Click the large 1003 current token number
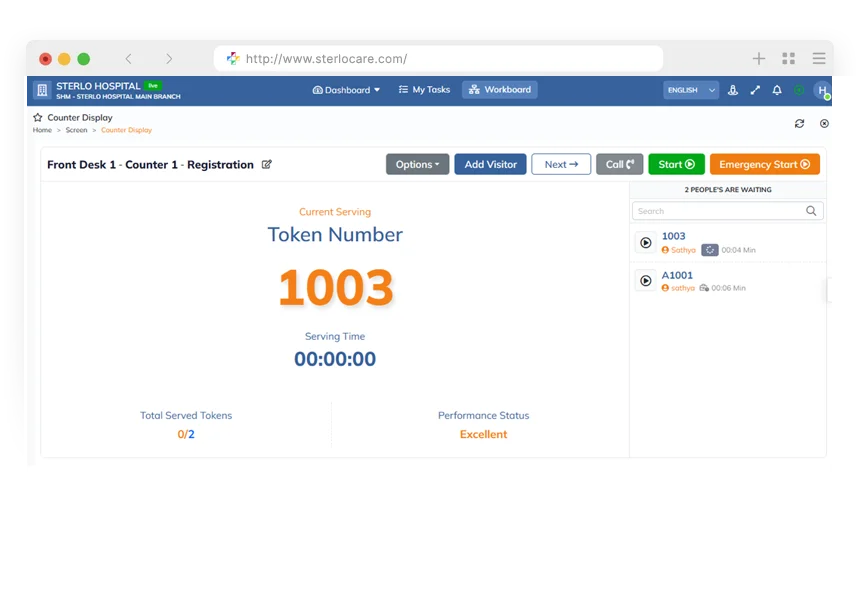 336,287
